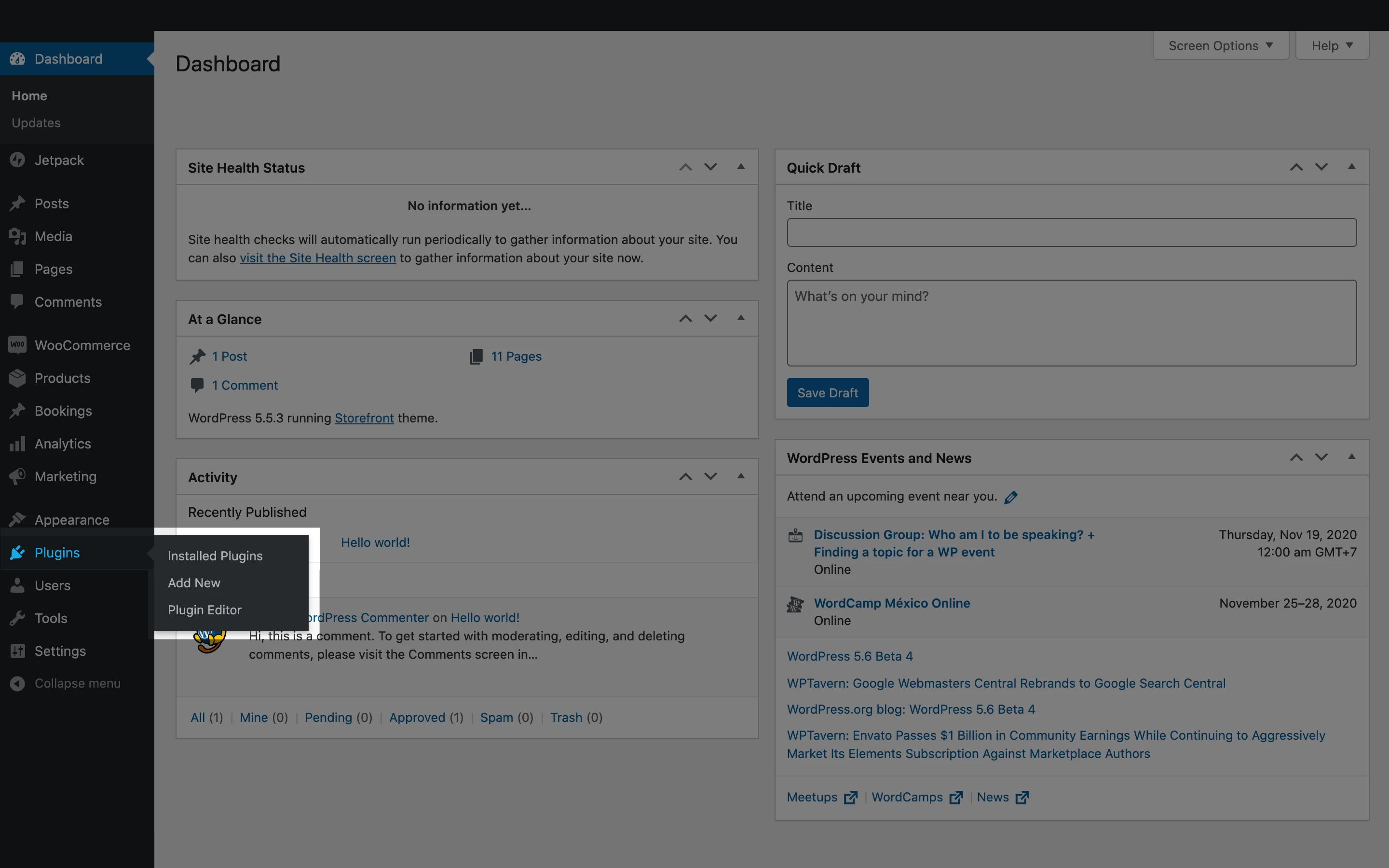
Task: Click the pencil icon to edit event location
Action: 1011,497
